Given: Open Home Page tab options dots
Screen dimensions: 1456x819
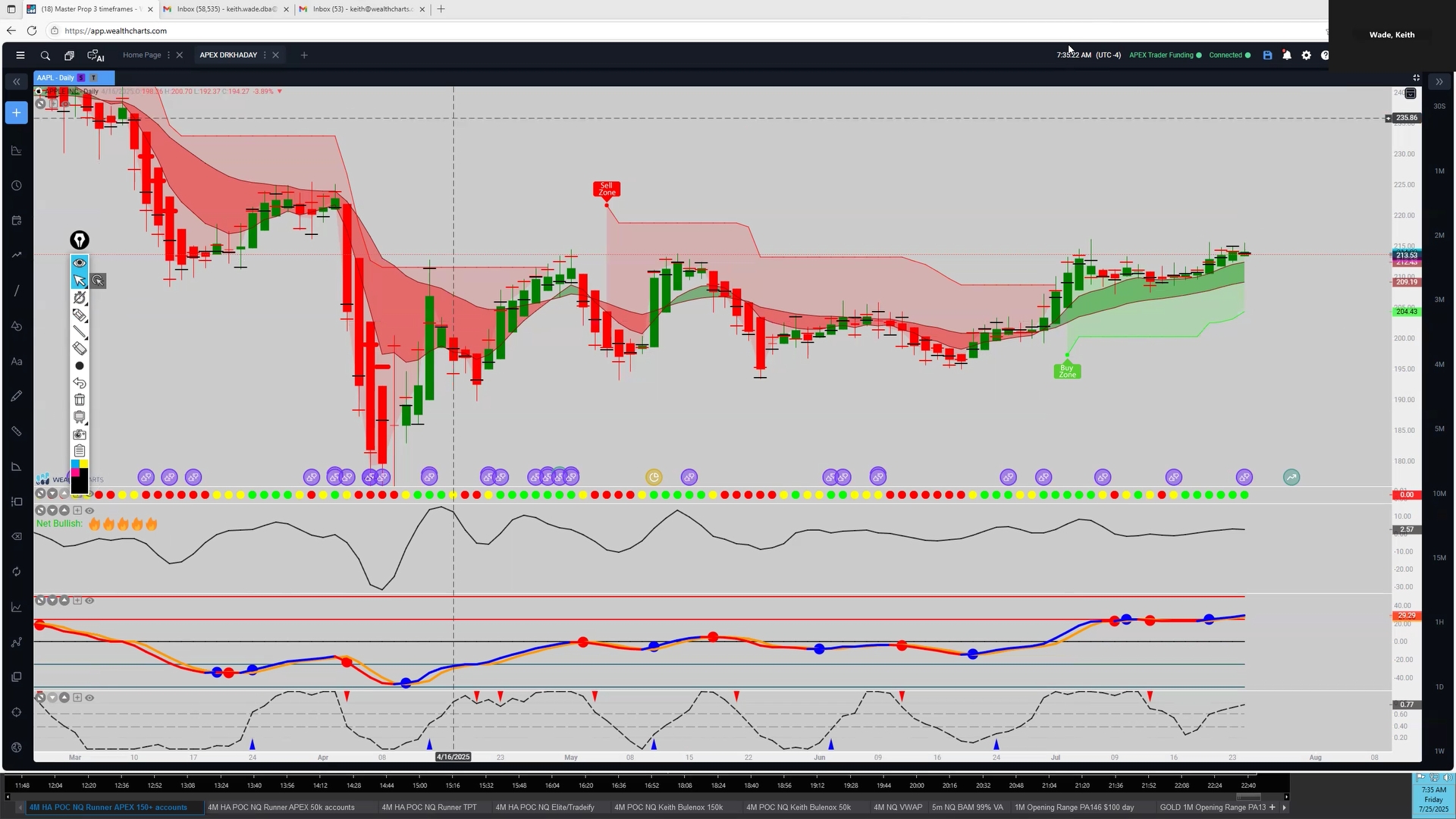Looking at the screenshot, I should 168,55.
